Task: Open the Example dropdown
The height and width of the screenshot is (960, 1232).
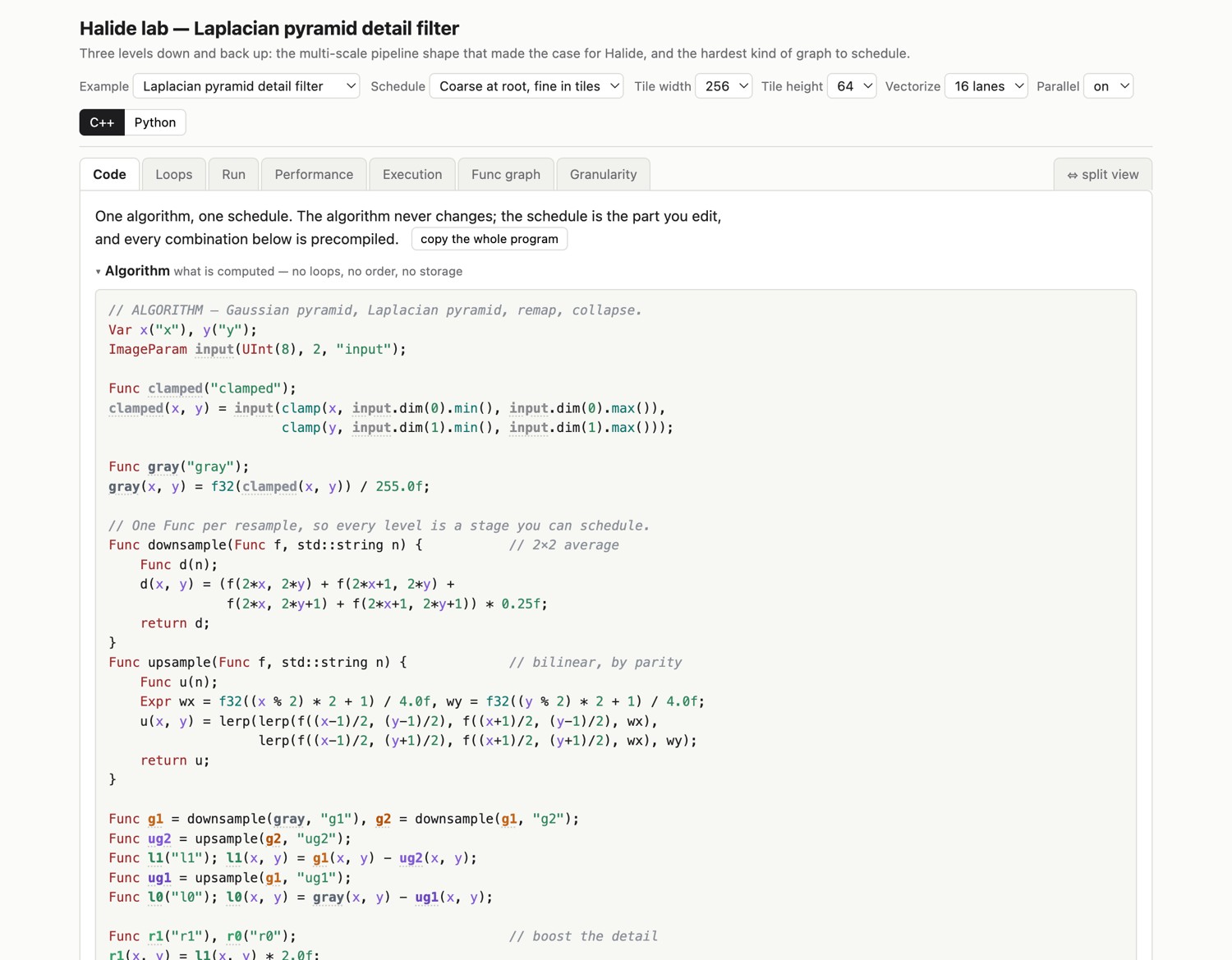Action: 246,86
